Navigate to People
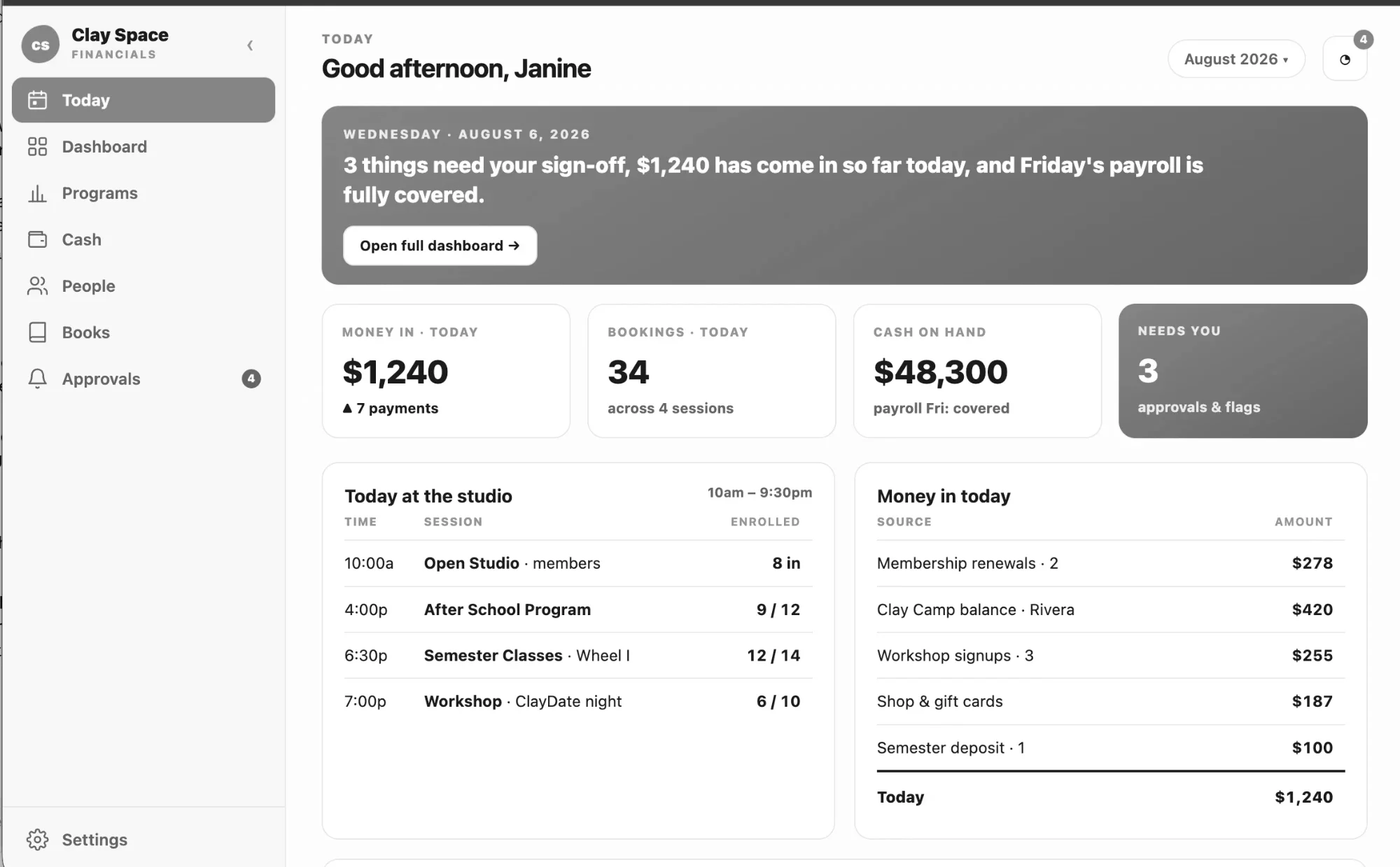This screenshot has width=1400, height=867. (143, 286)
